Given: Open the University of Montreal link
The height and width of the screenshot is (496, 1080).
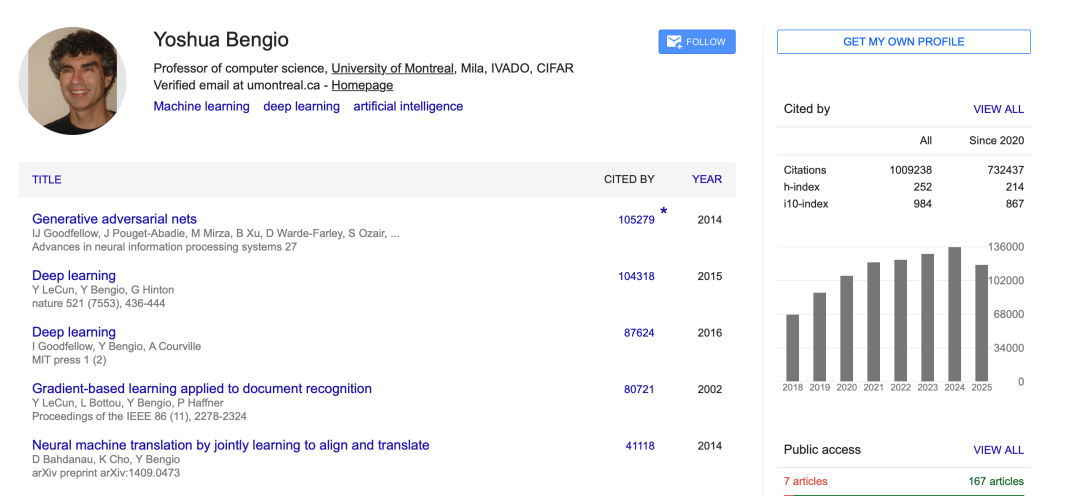Looking at the screenshot, I should [393, 68].
